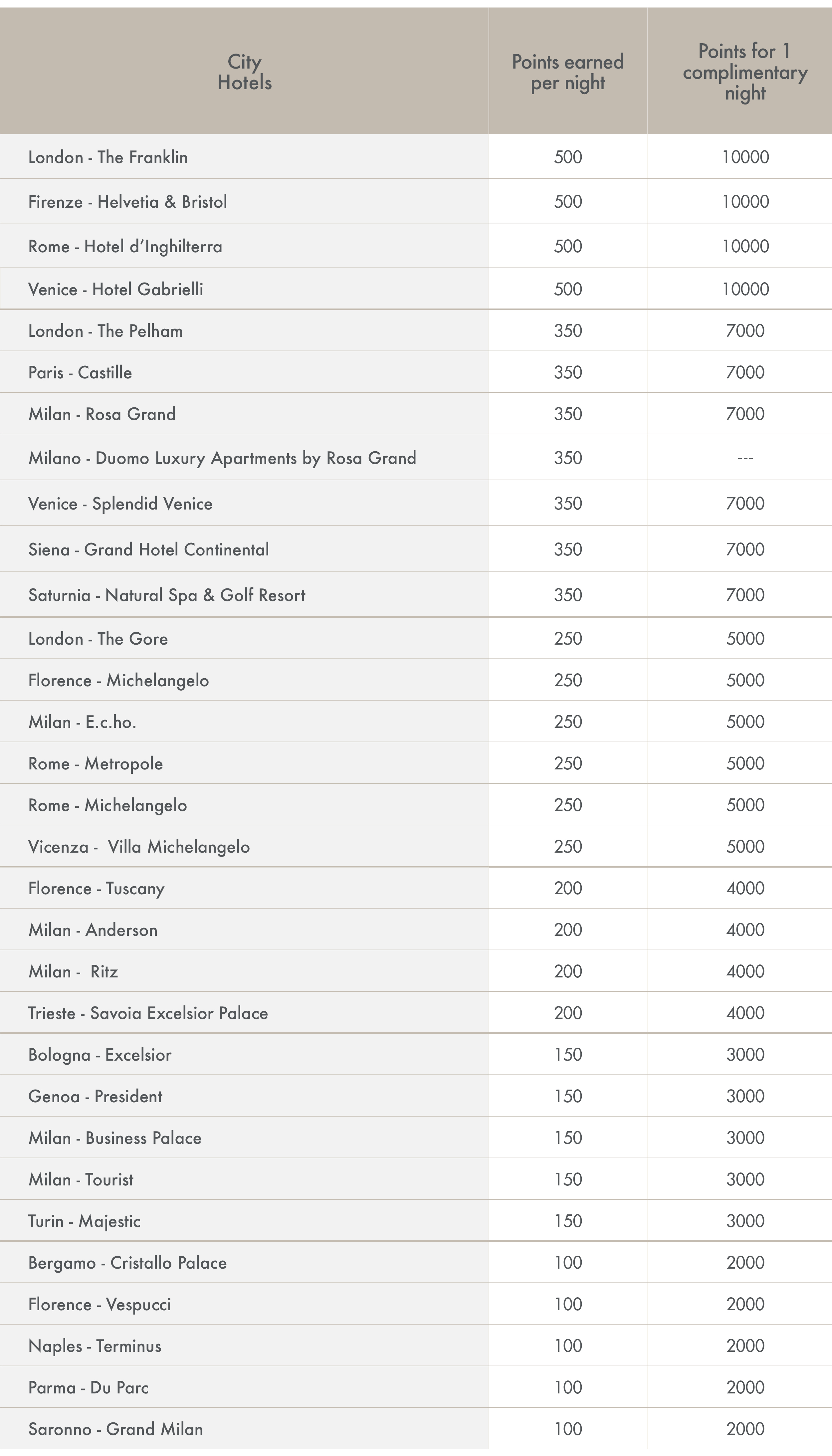Select Saronno - Grand Milan row
This screenshot has height=1456, width=832.
(416, 1430)
